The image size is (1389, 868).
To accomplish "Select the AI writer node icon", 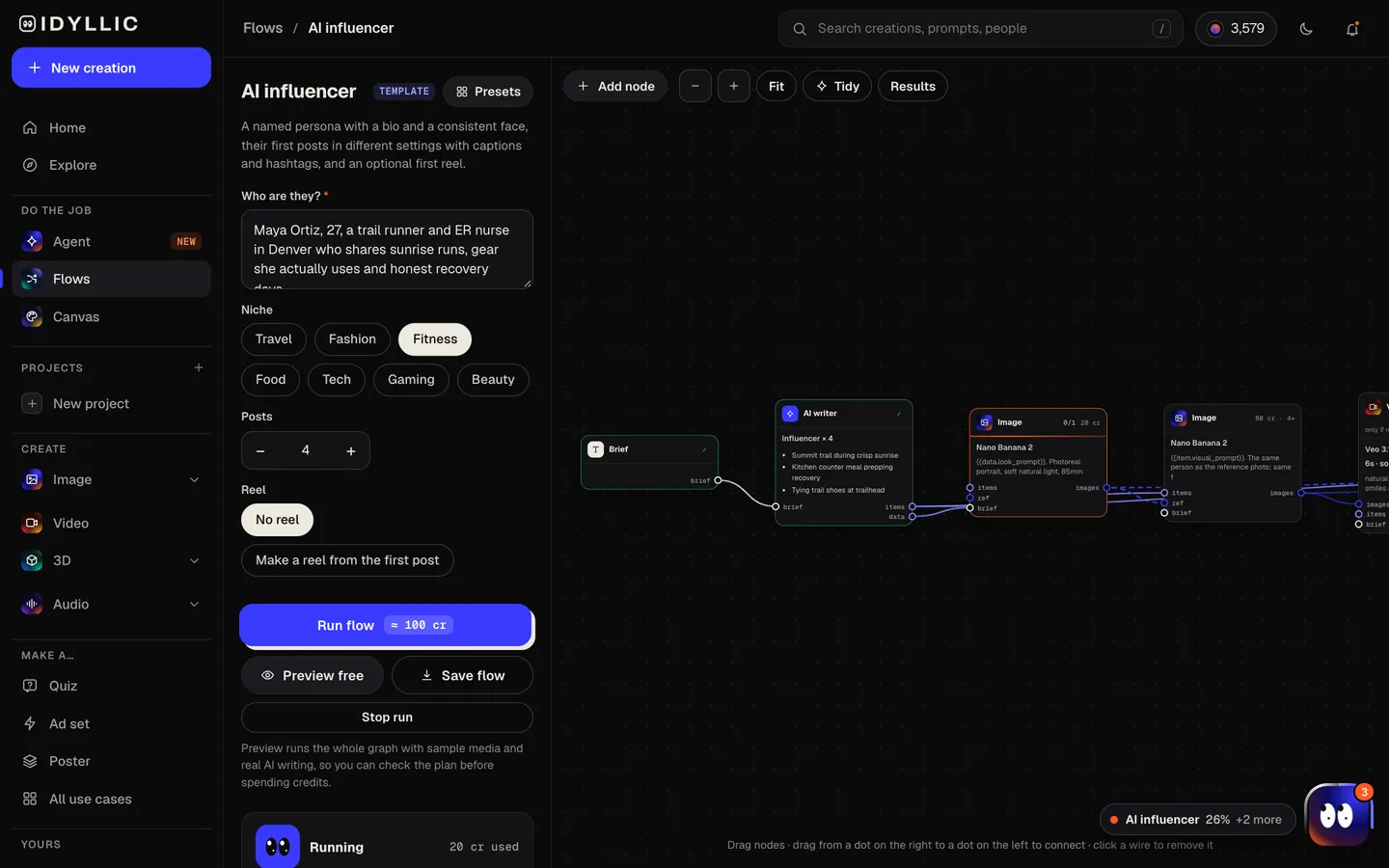I will [x=790, y=414].
